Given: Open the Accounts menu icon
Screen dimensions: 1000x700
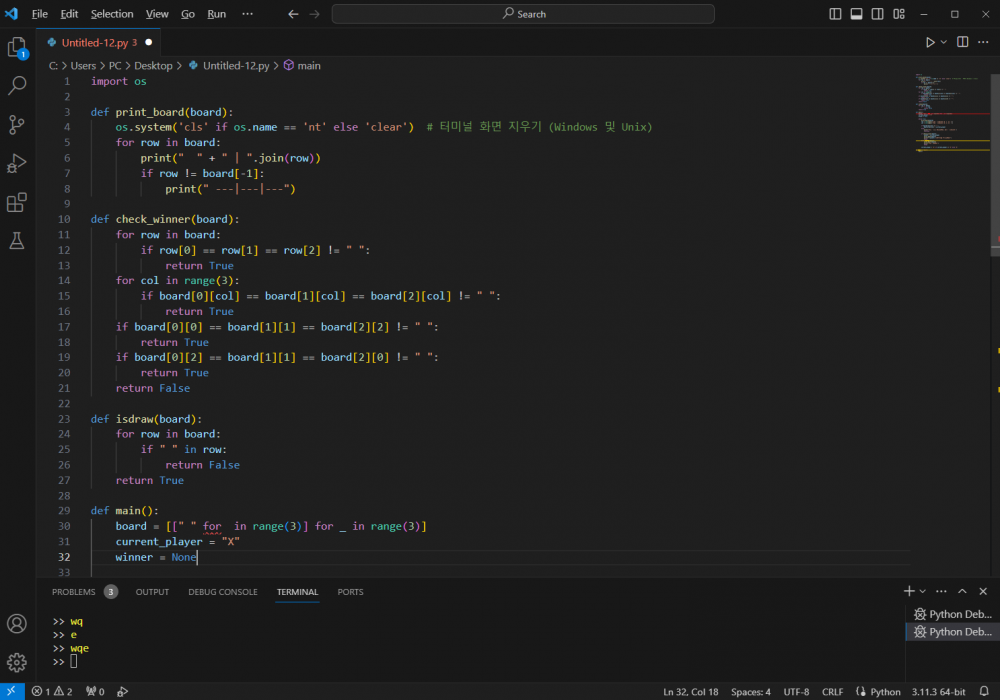Looking at the screenshot, I should [x=17, y=623].
